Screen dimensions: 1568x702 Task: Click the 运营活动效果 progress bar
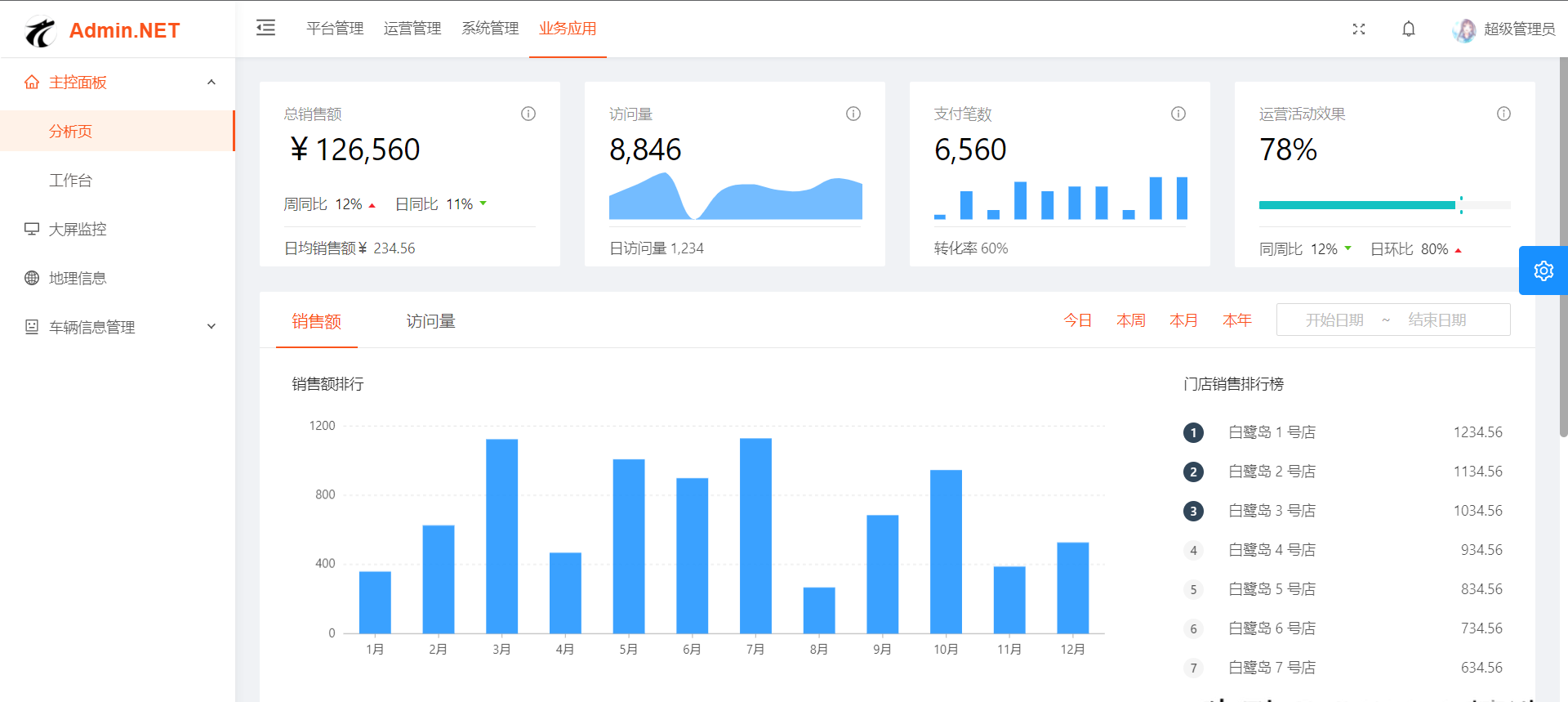1383,205
